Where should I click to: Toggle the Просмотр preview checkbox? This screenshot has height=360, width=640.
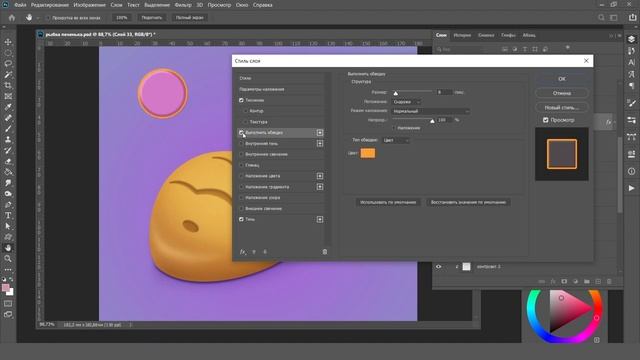(546, 120)
